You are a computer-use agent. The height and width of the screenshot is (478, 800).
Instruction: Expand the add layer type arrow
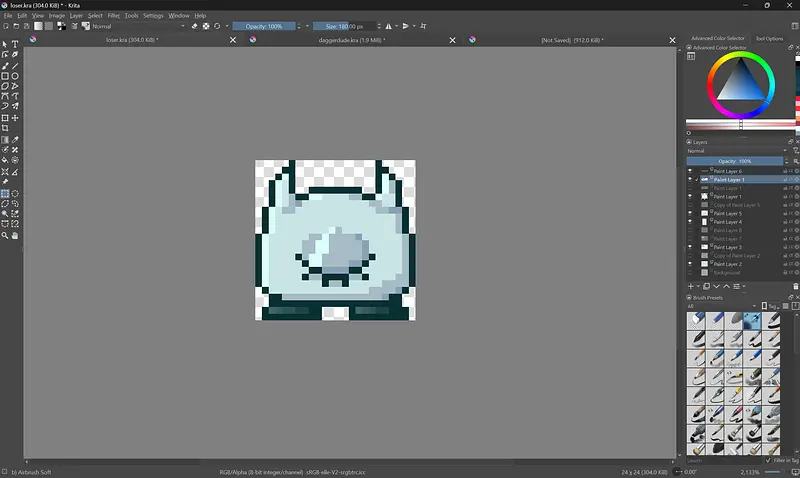click(x=699, y=286)
